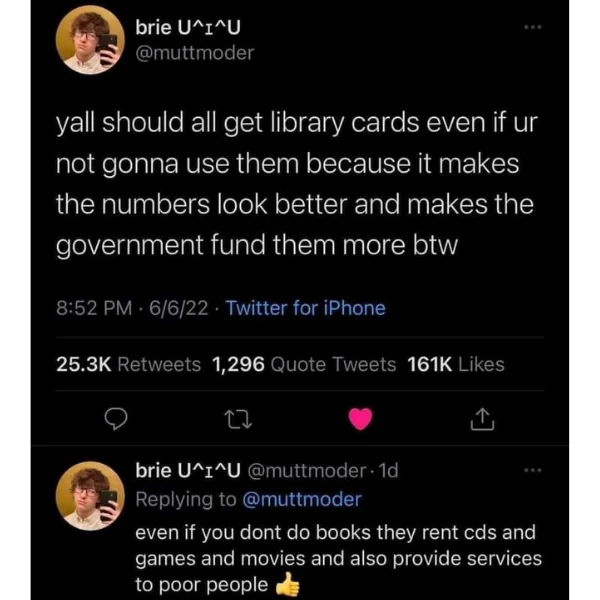The width and height of the screenshot is (600, 600).
Task: Open the share upload icon
Action: pyautogui.click(x=482, y=419)
